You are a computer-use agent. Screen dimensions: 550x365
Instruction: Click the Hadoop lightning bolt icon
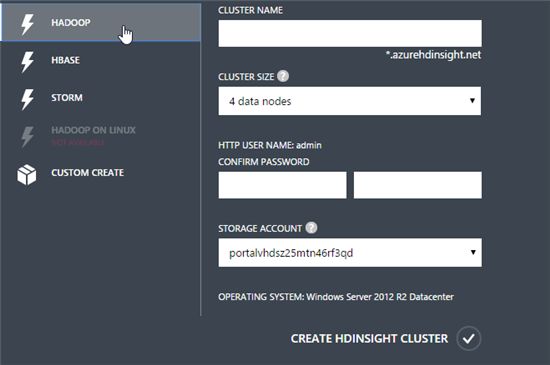tap(27, 24)
